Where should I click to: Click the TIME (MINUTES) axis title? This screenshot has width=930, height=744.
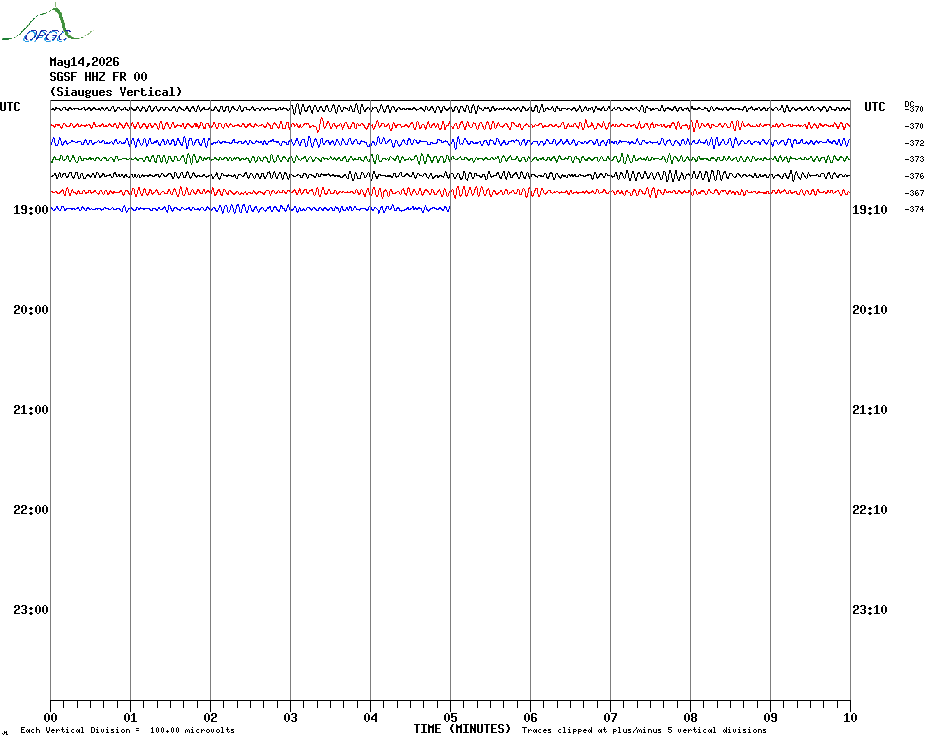[x=462, y=729]
